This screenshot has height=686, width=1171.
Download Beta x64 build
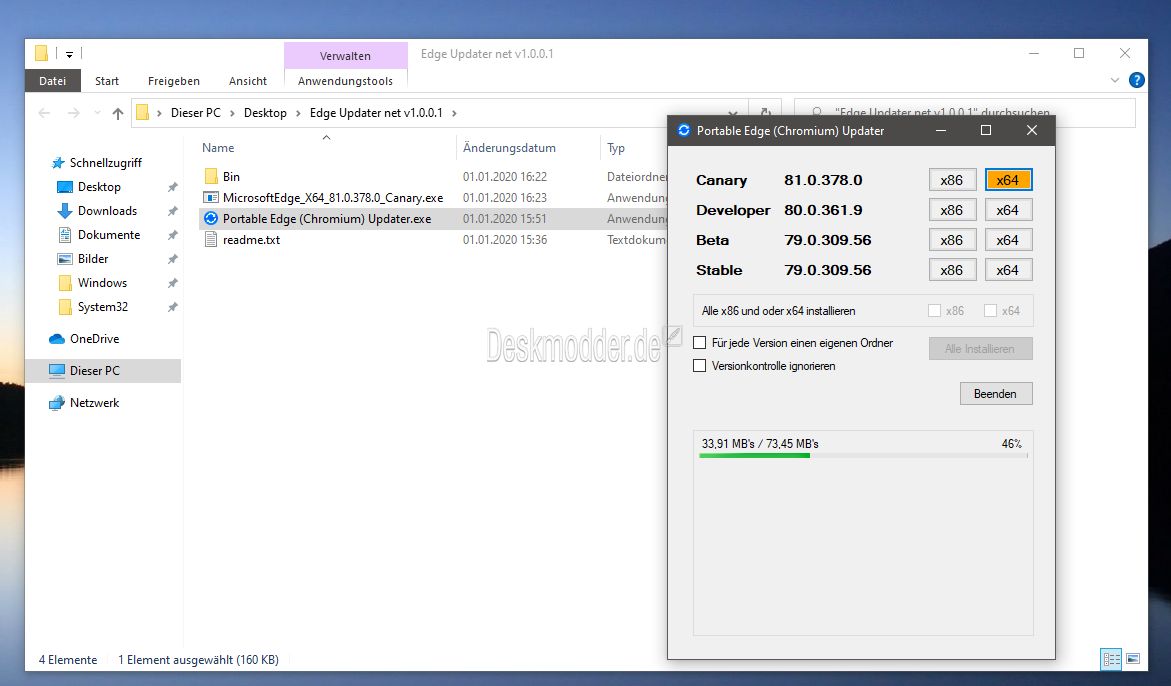click(1008, 240)
